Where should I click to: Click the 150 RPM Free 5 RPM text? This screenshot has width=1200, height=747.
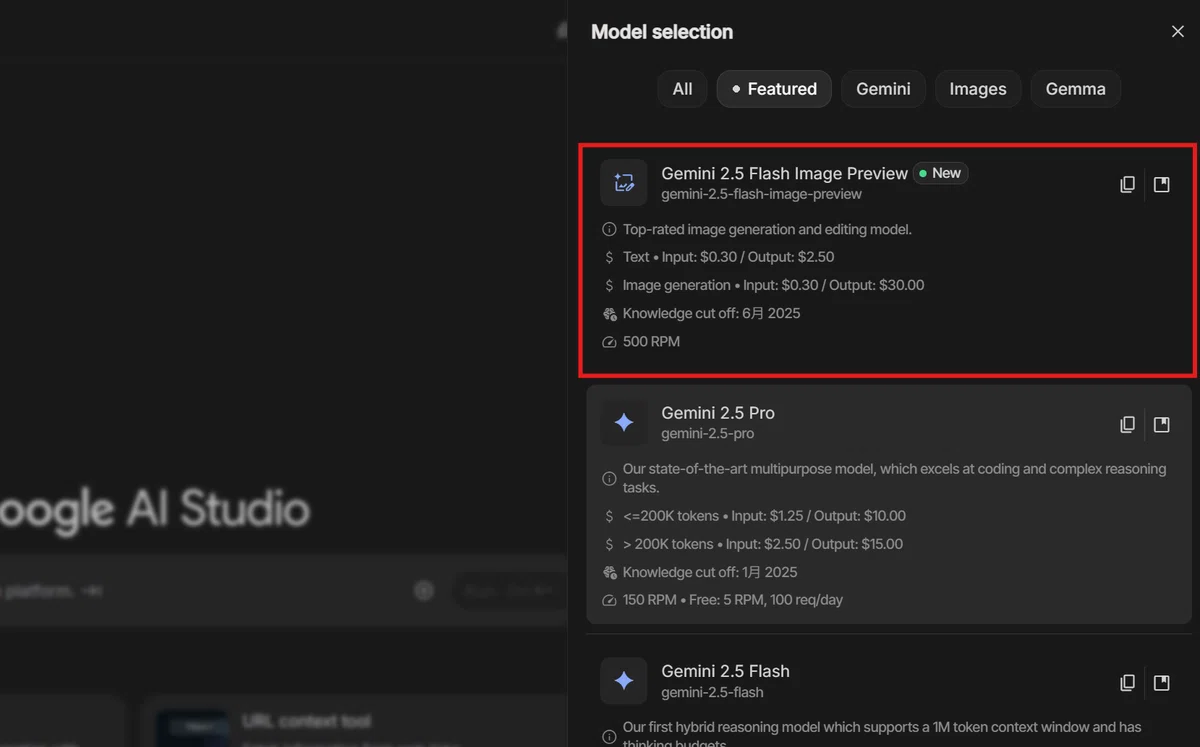(733, 600)
